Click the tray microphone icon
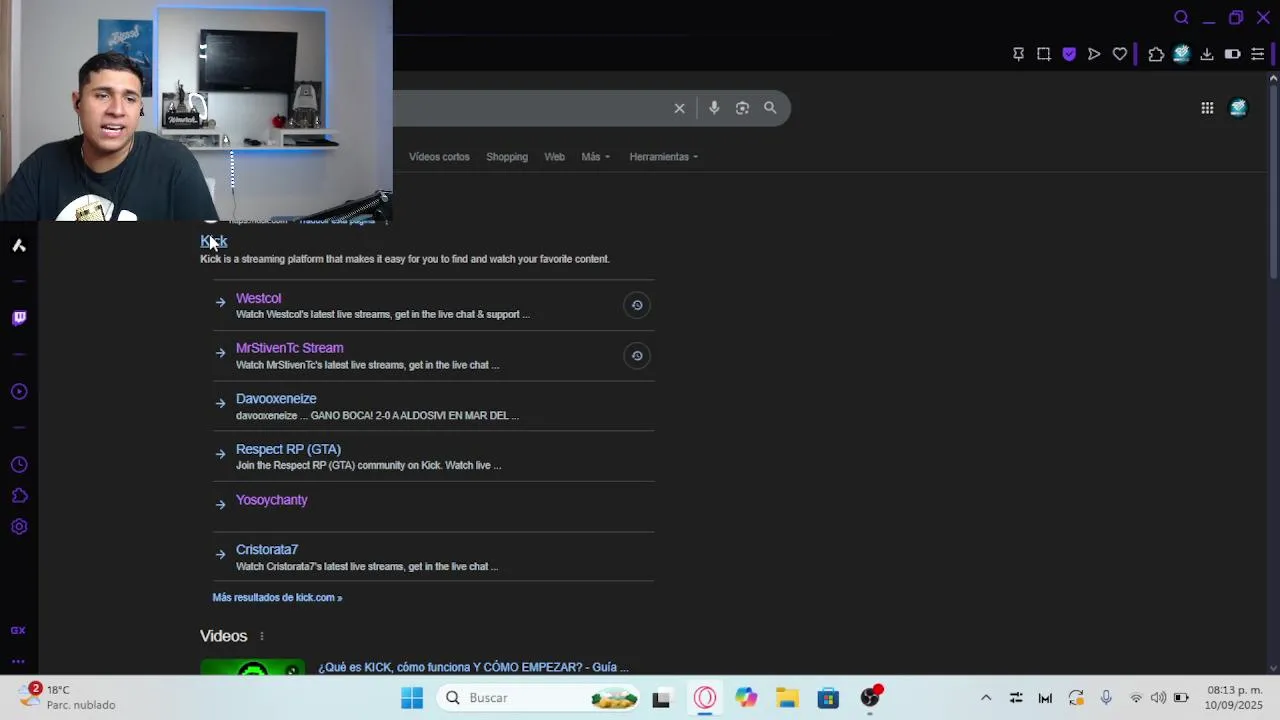1280x720 pixels. (1106, 698)
